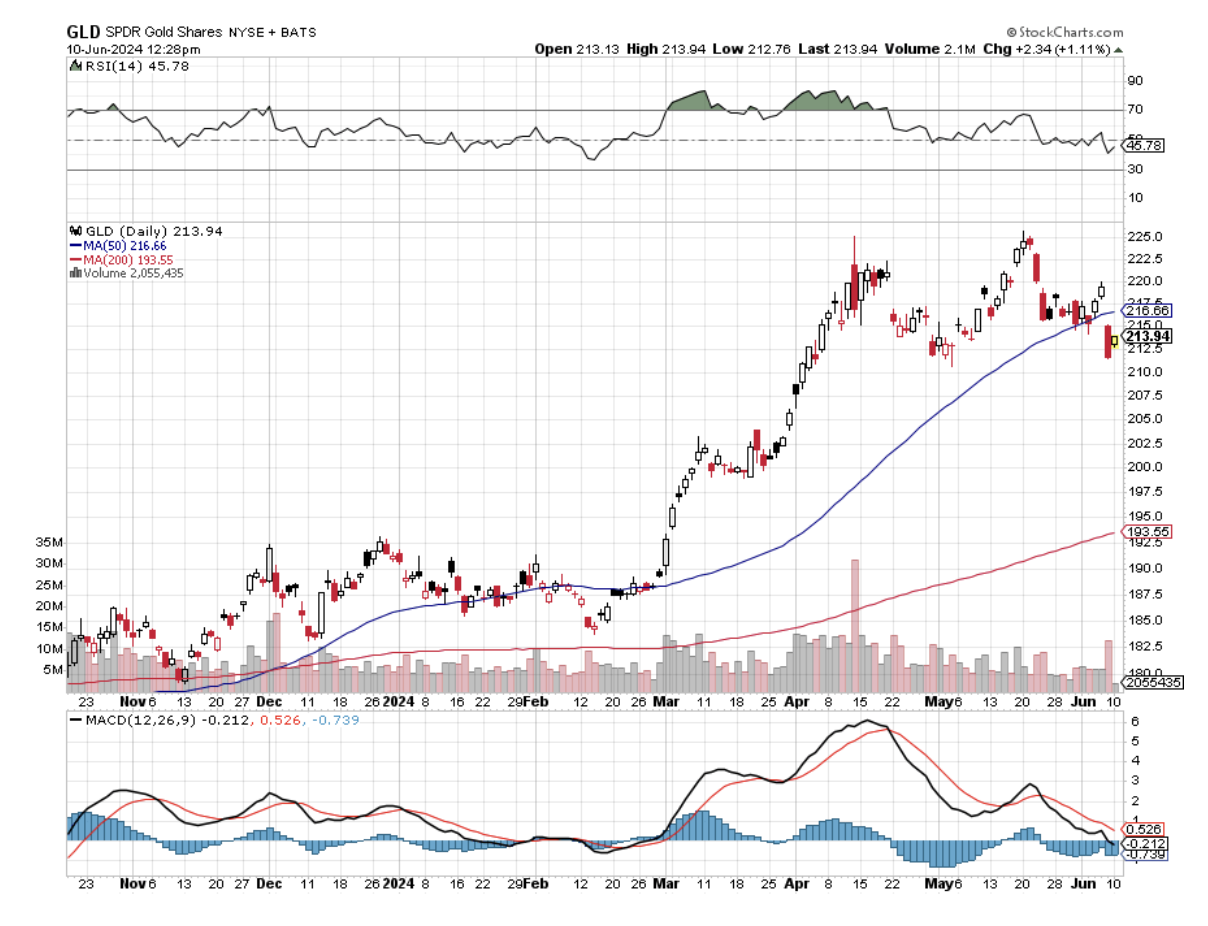Click the High 213.94 value
The height and width of the screenshot is (926, 1208).
(667, 48)
